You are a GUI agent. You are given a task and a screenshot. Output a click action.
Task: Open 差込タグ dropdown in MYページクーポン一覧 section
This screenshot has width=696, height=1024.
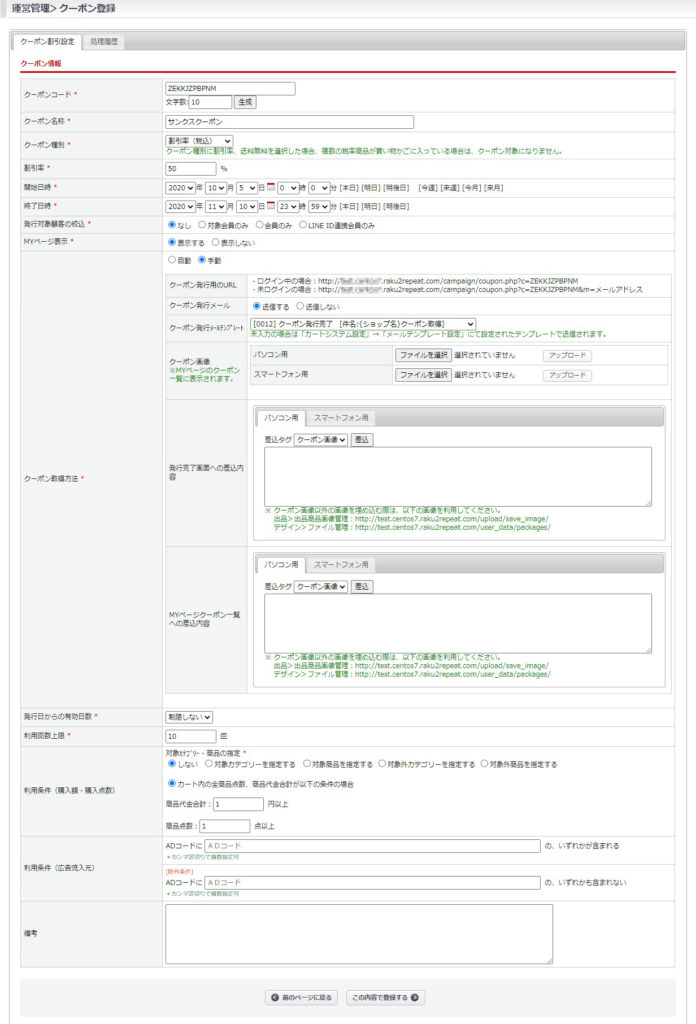coord(321,587)
